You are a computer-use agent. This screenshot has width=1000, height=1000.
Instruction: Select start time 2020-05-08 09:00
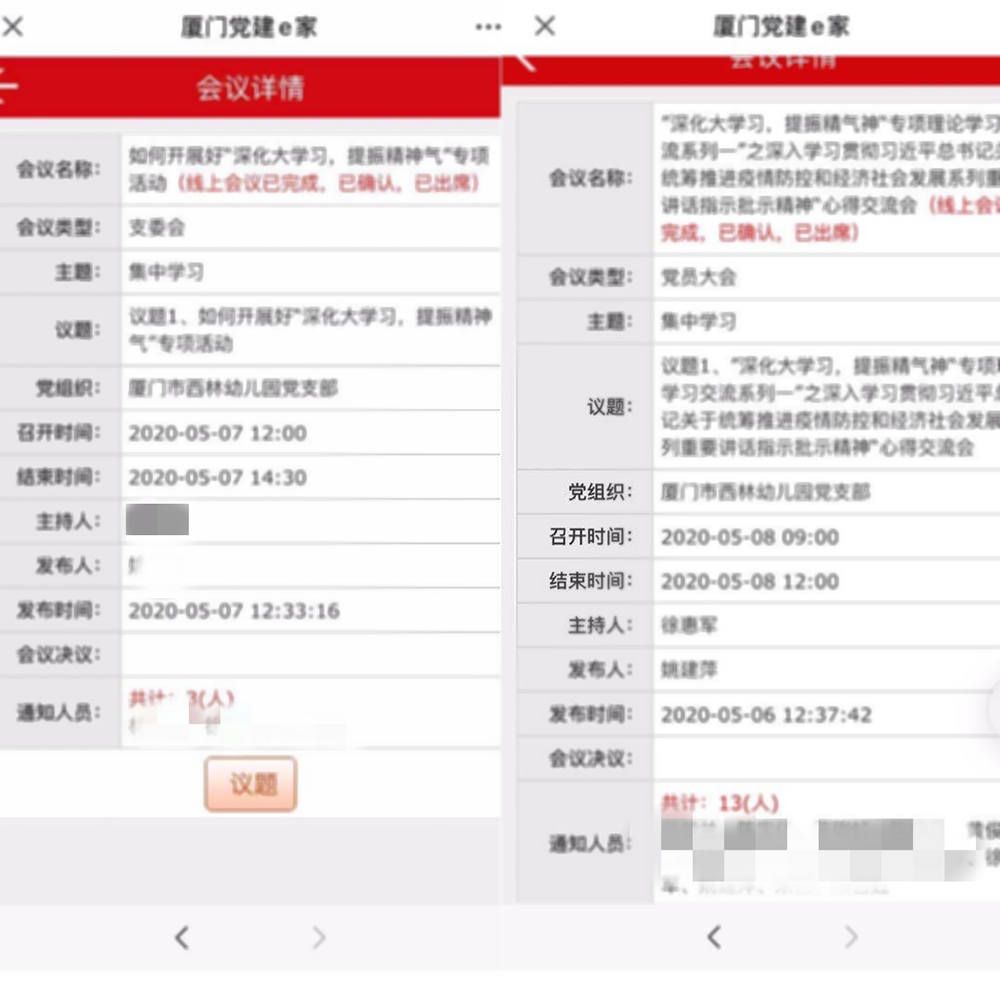tap(750, 537)
